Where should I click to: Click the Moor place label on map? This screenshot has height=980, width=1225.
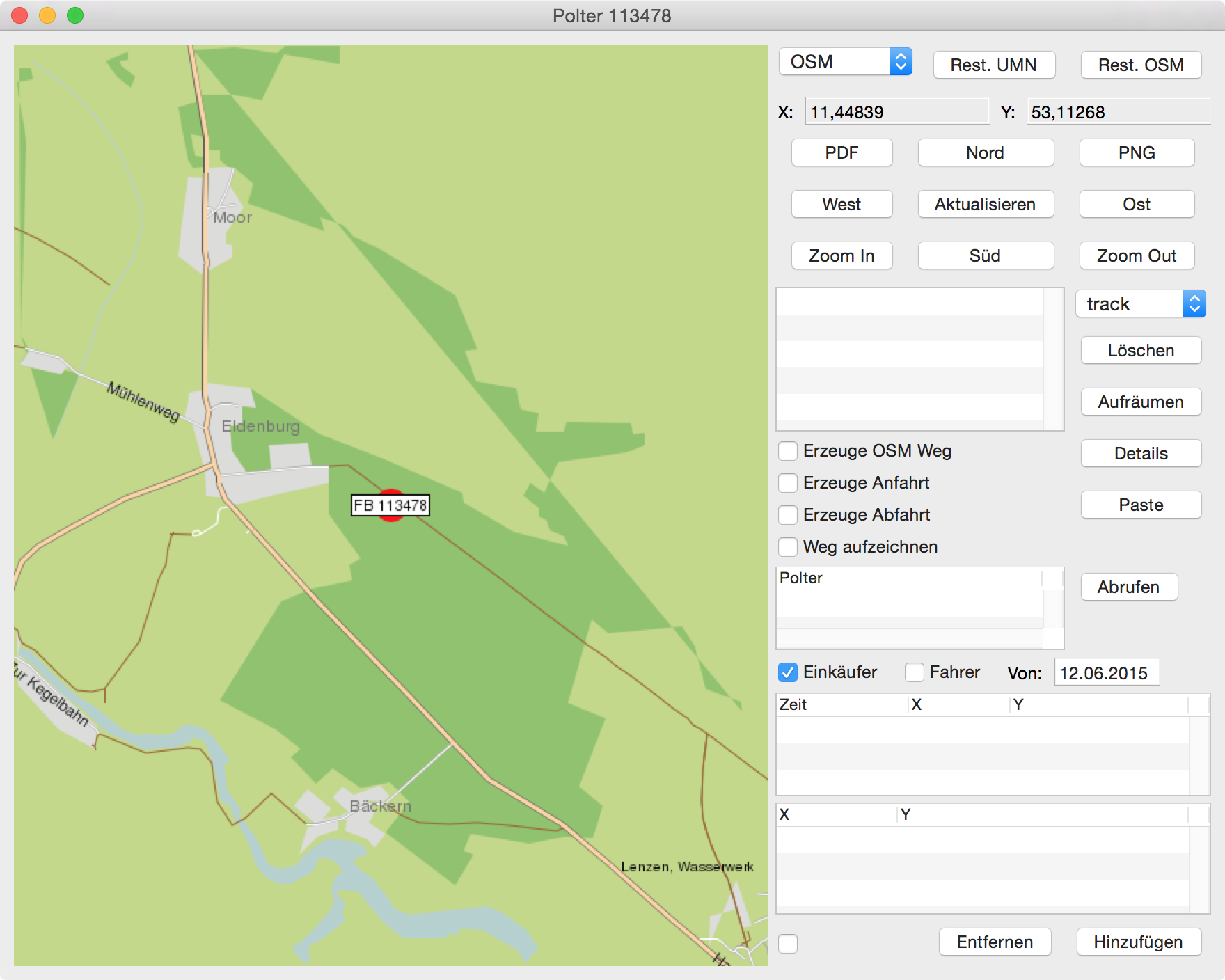[232, 217]
